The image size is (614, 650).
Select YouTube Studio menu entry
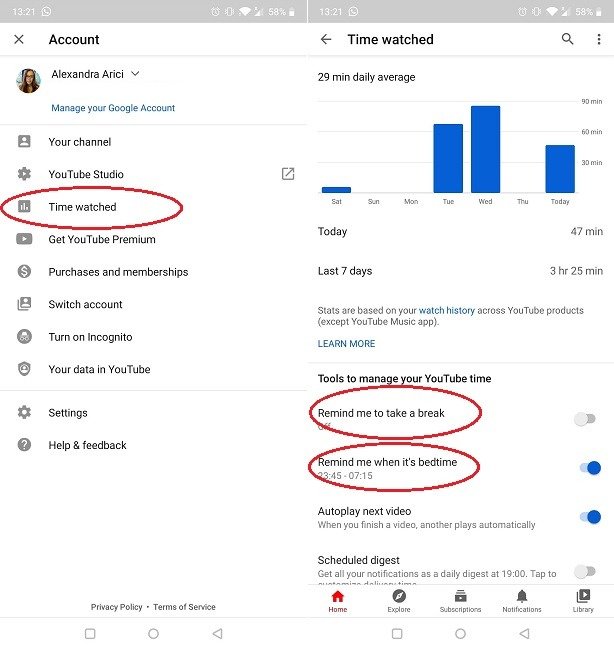click(153, 174)
